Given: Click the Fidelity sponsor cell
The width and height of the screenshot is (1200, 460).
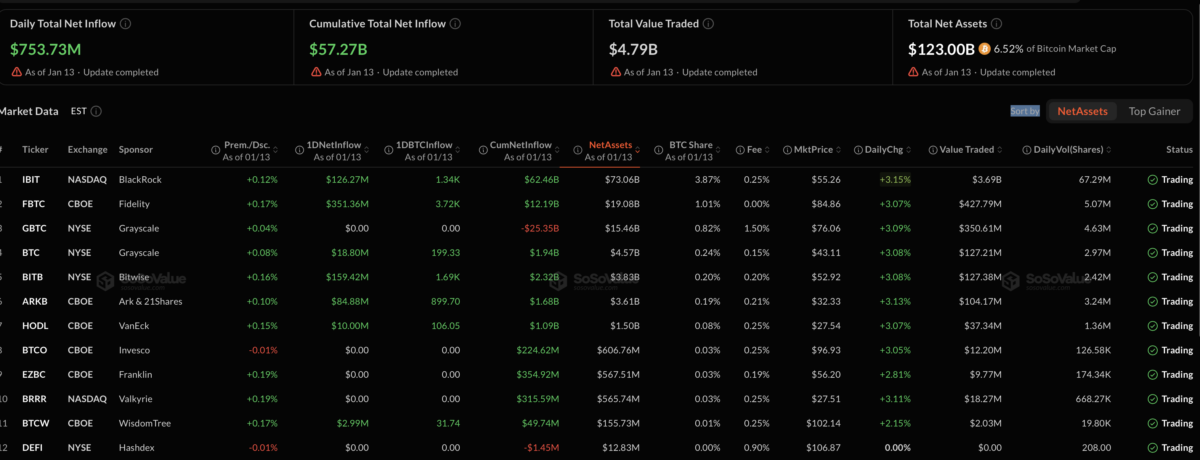Looking at the screenshot, I should [135, 204].
